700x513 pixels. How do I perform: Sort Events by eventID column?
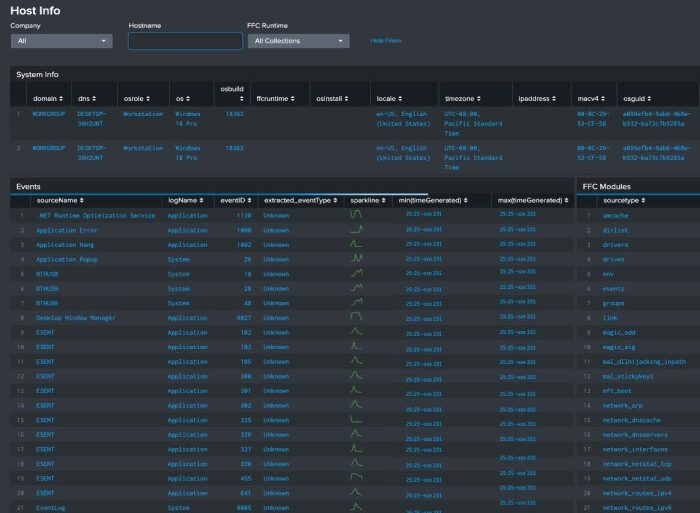pos(236,200)
